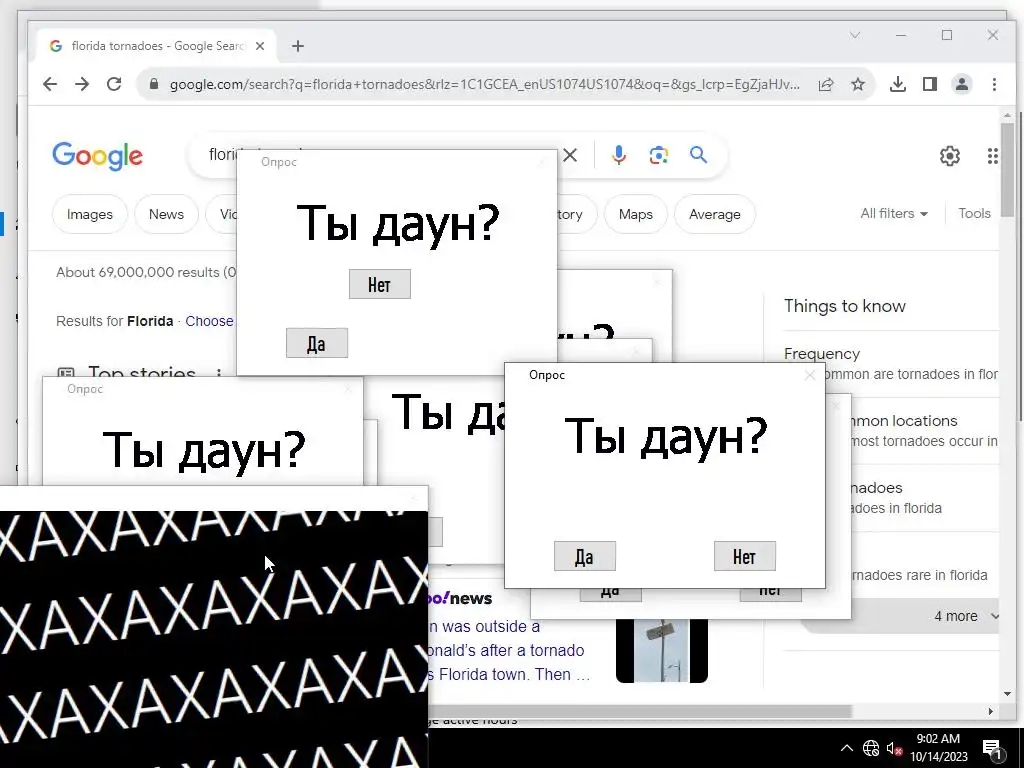Image resolution: width=1024 pixels, height=768 pixels.
Task: Open the network globe tray icon
Action: click(x=871, y=748)
